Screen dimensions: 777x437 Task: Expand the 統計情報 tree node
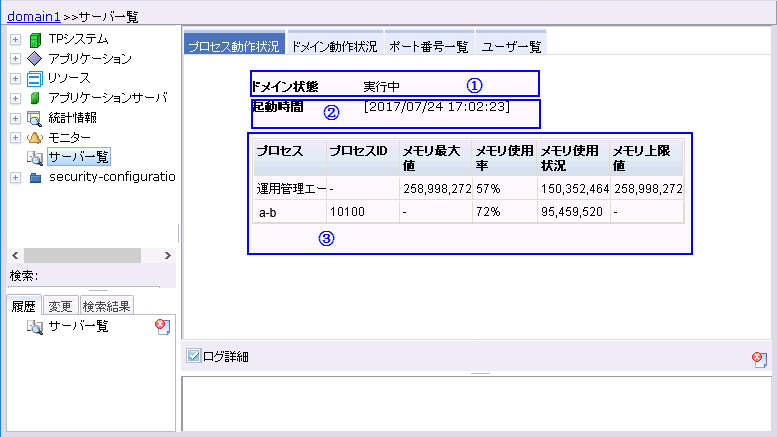pyautogui.click(x=15, y=117)
